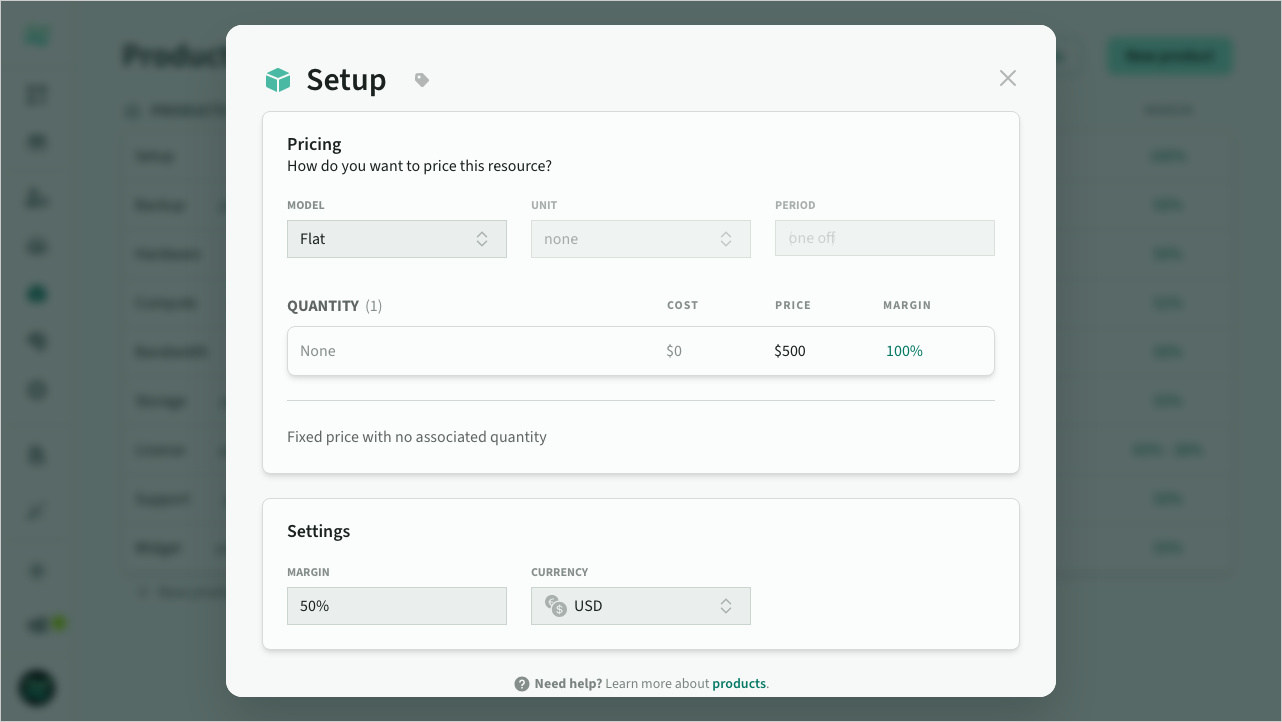Click the QUANTITY column header

[323, 306]
